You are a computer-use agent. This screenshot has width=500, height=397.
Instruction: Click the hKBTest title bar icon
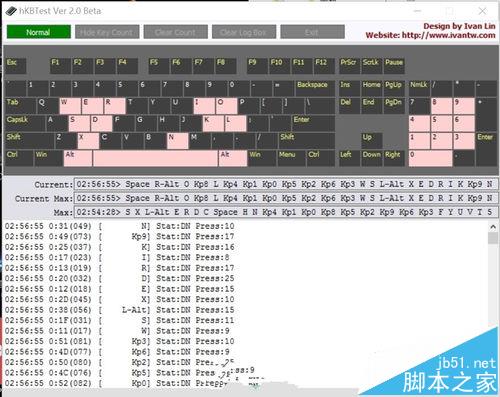11,11
